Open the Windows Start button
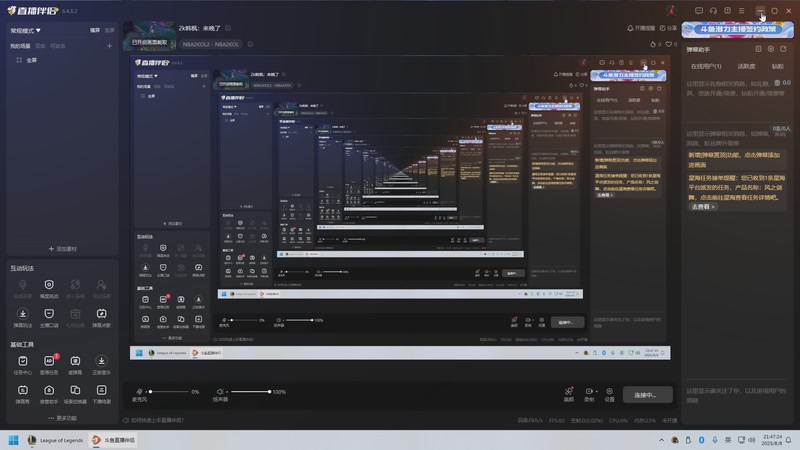The image size is (800, 450). (x=14, y=440)
